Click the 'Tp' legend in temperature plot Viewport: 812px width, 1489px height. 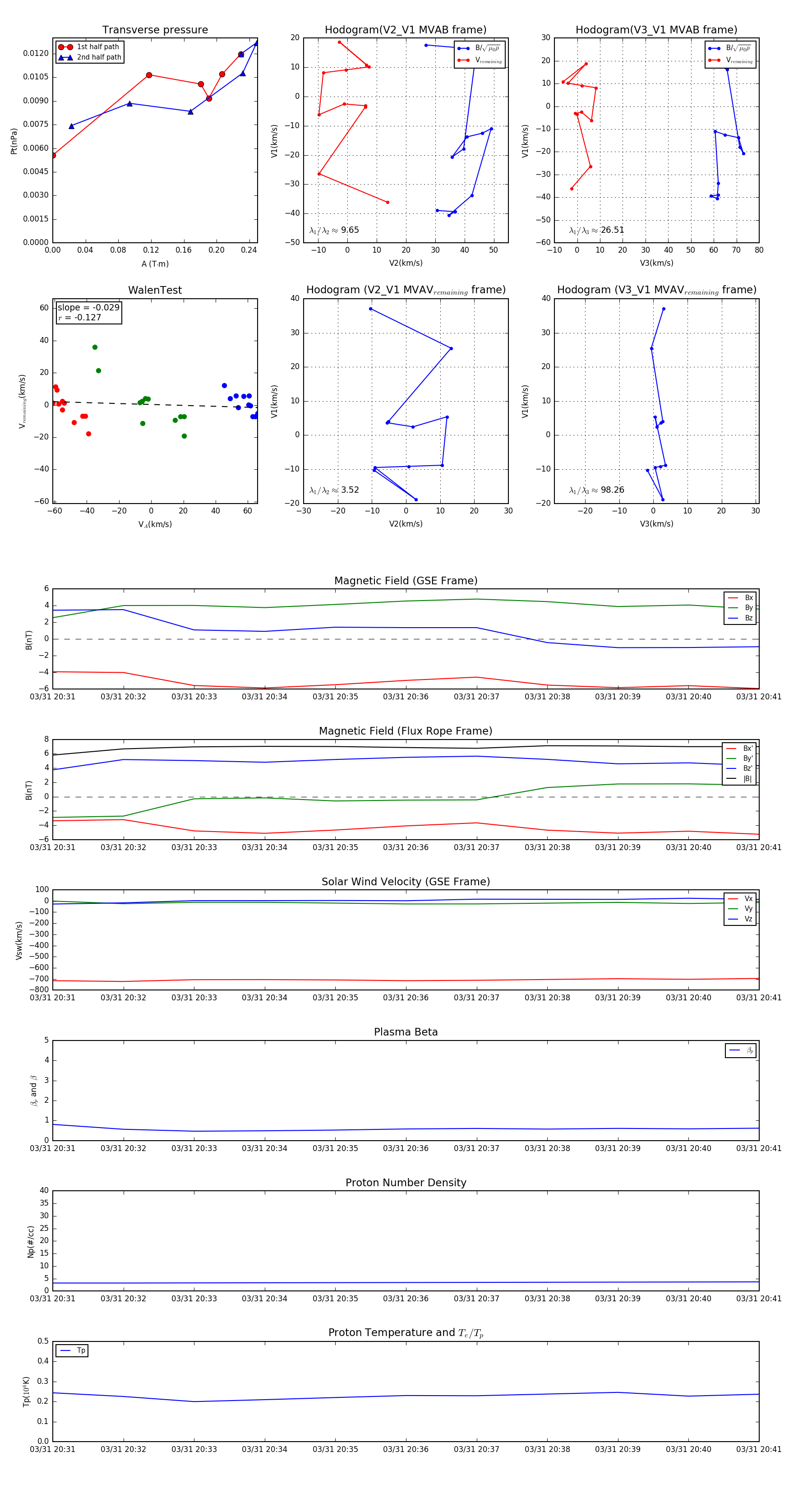pos(72,1350)
